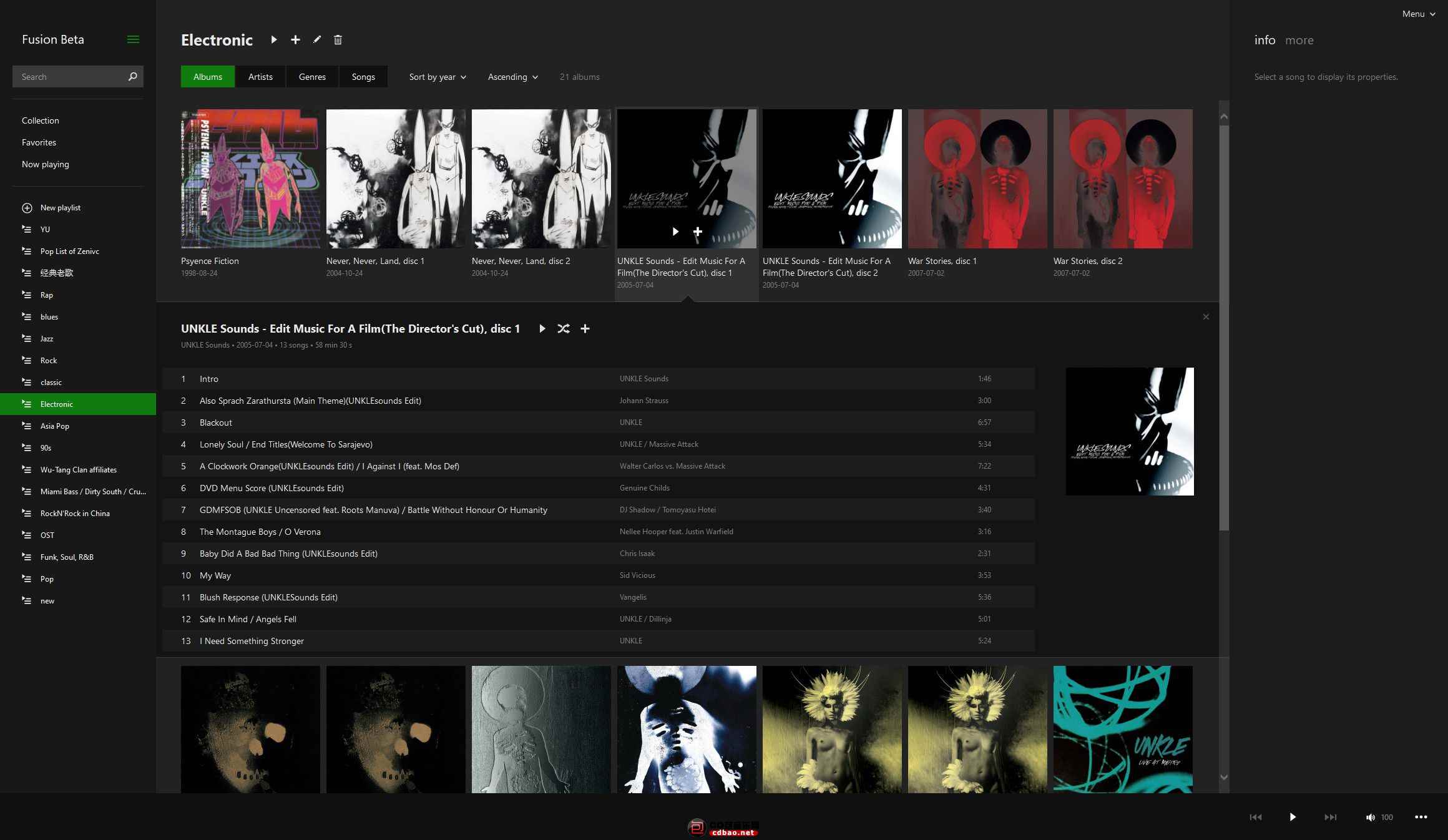Click the search magnifier icon

(x=132, y=77)
